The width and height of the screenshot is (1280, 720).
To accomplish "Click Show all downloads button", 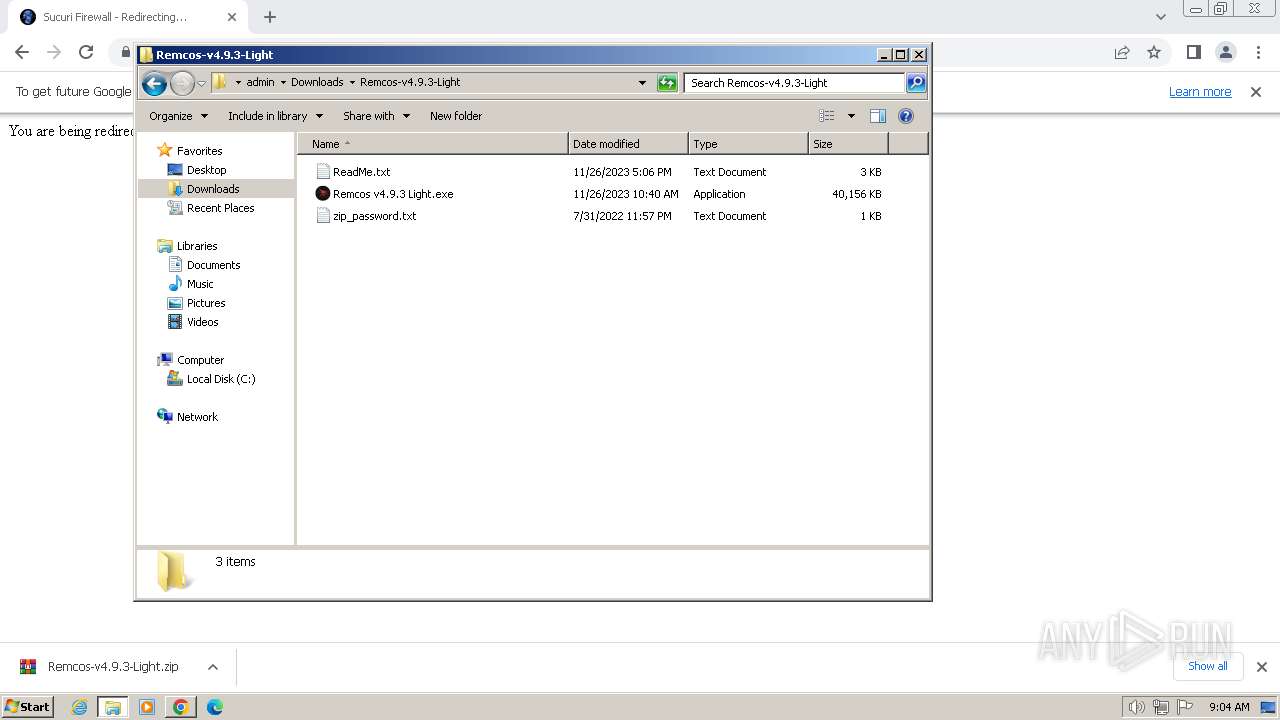I will pos(1207,666).
